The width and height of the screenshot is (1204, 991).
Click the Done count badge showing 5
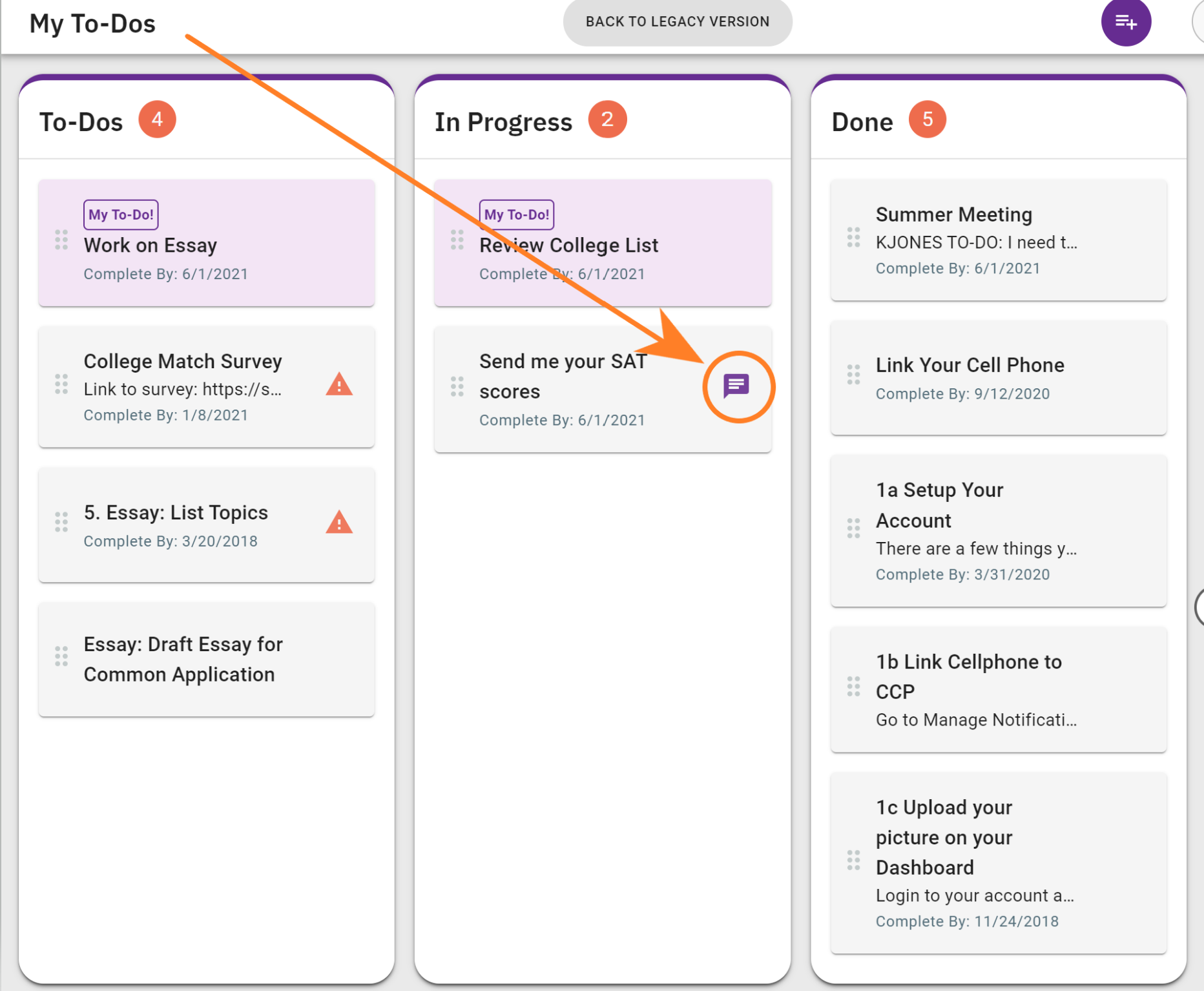(928, 120)
